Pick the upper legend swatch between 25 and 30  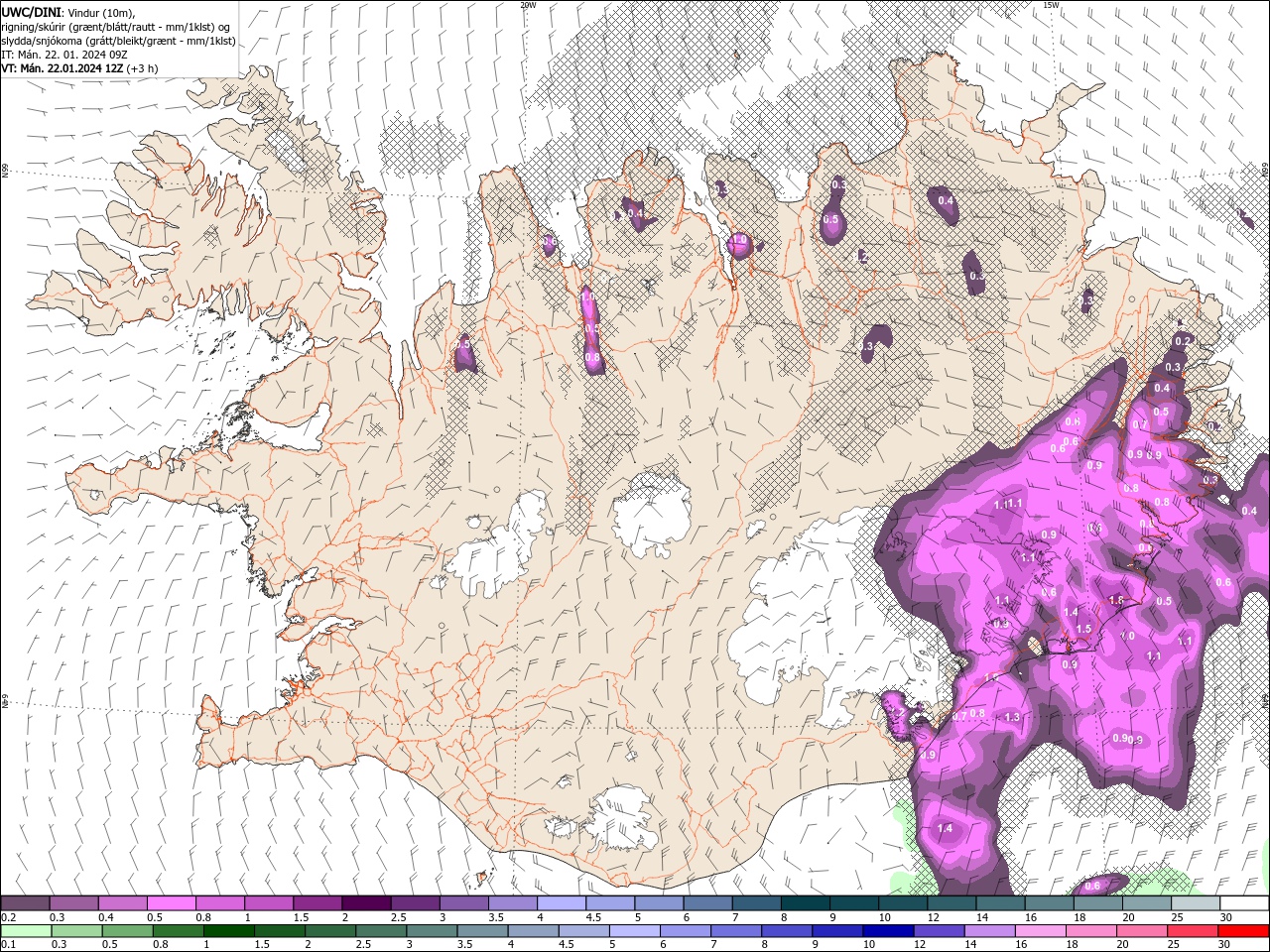(x=1196, y=903)
